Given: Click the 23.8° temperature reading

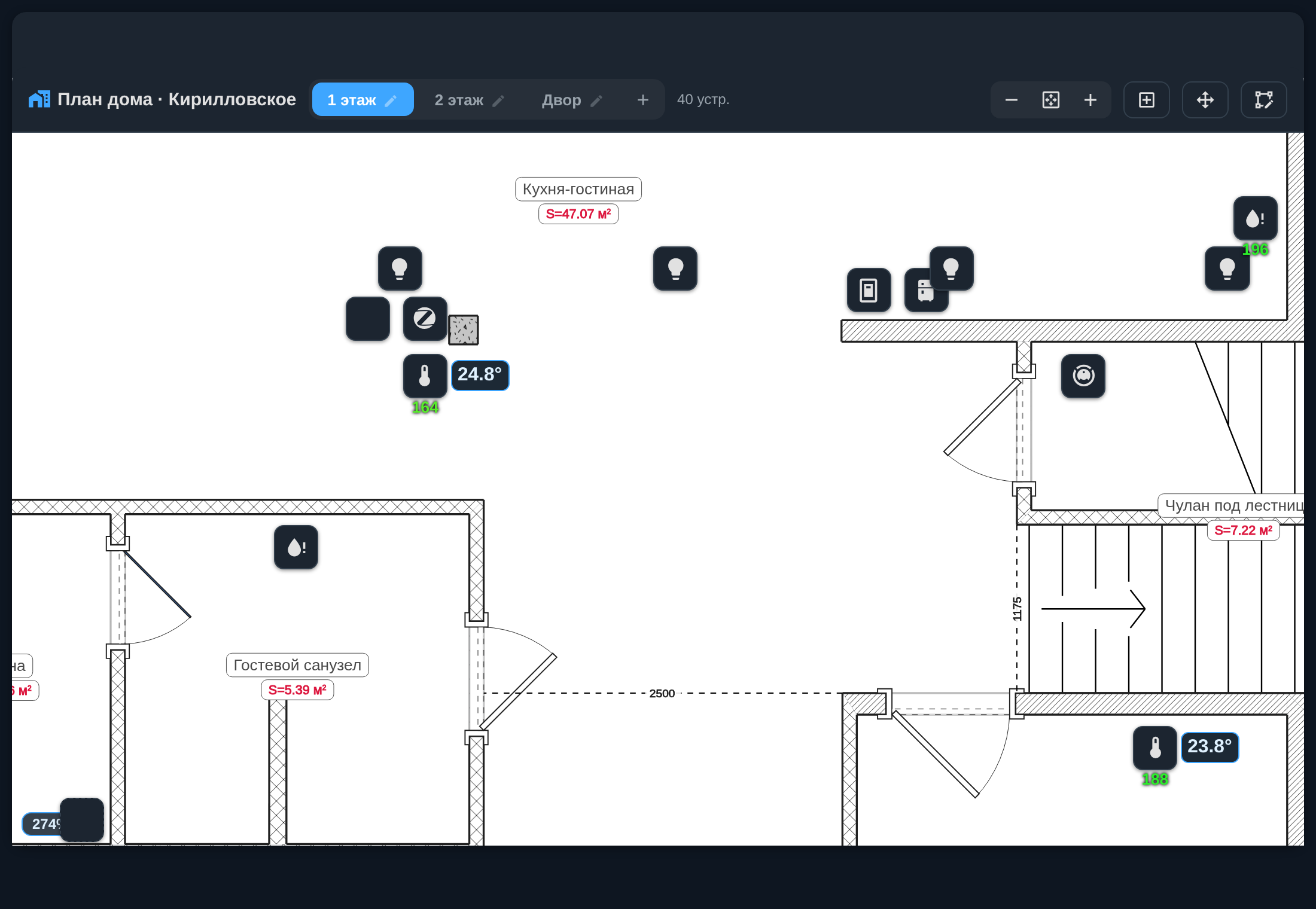Looking at the screenshot, I should tap(1209, 747).
